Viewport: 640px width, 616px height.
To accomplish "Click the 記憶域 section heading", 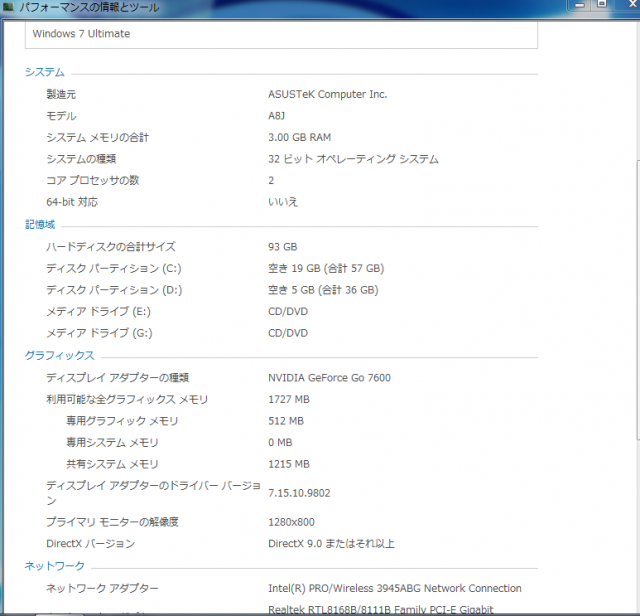I will (x=40, y=225).
